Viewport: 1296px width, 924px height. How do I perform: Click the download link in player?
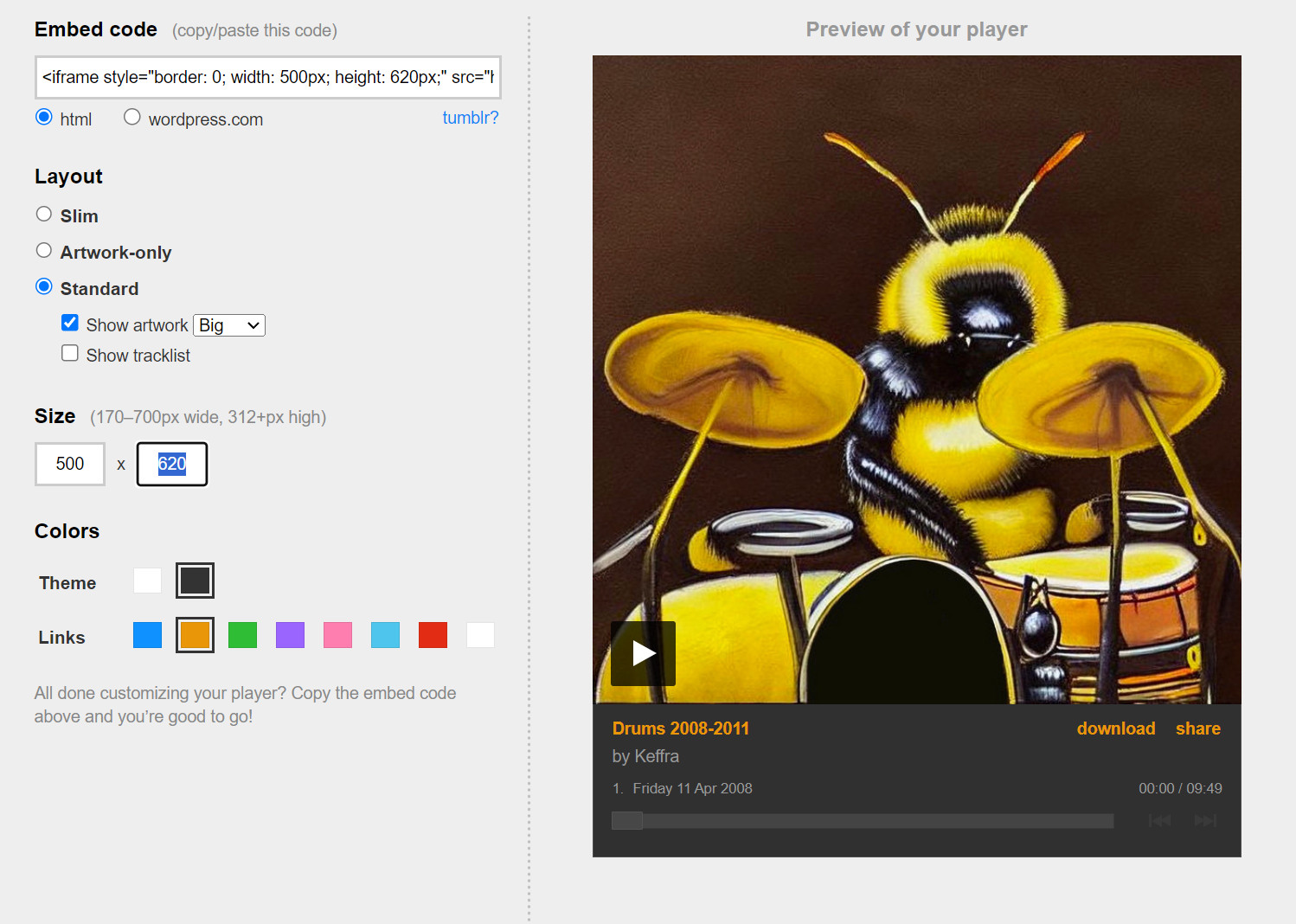1116,728
